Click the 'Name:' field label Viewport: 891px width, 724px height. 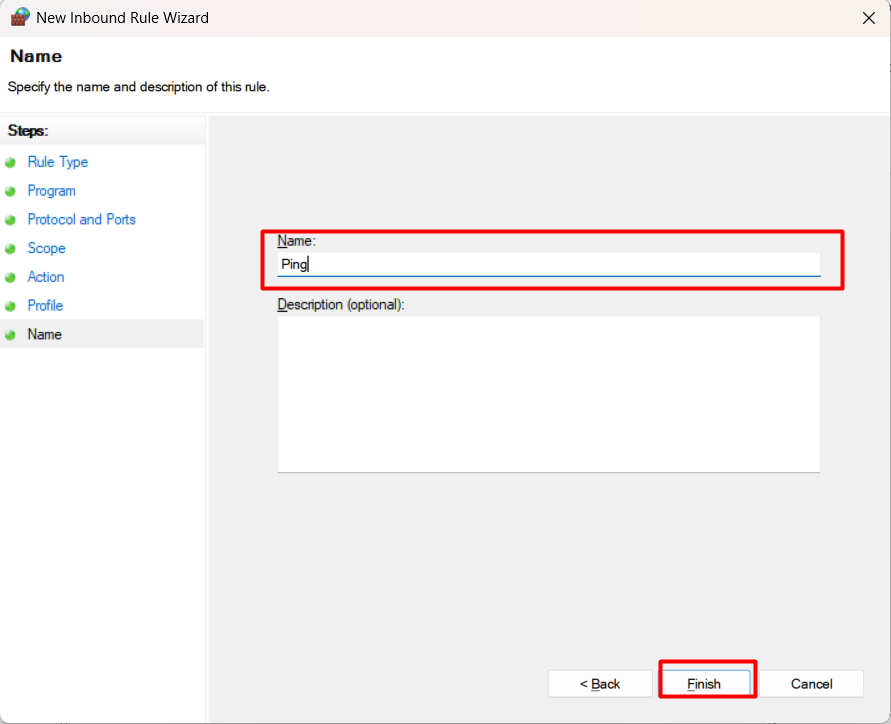point(296,241)
